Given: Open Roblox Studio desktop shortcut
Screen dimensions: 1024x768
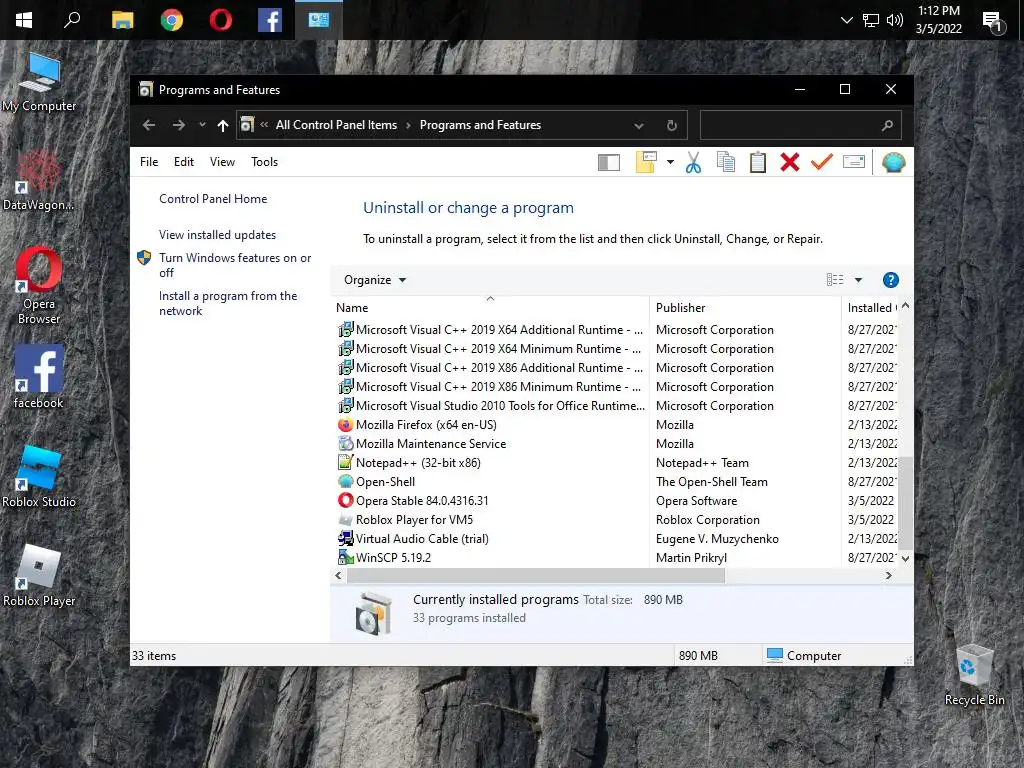Looking at the screenshot, I should 39,477.
